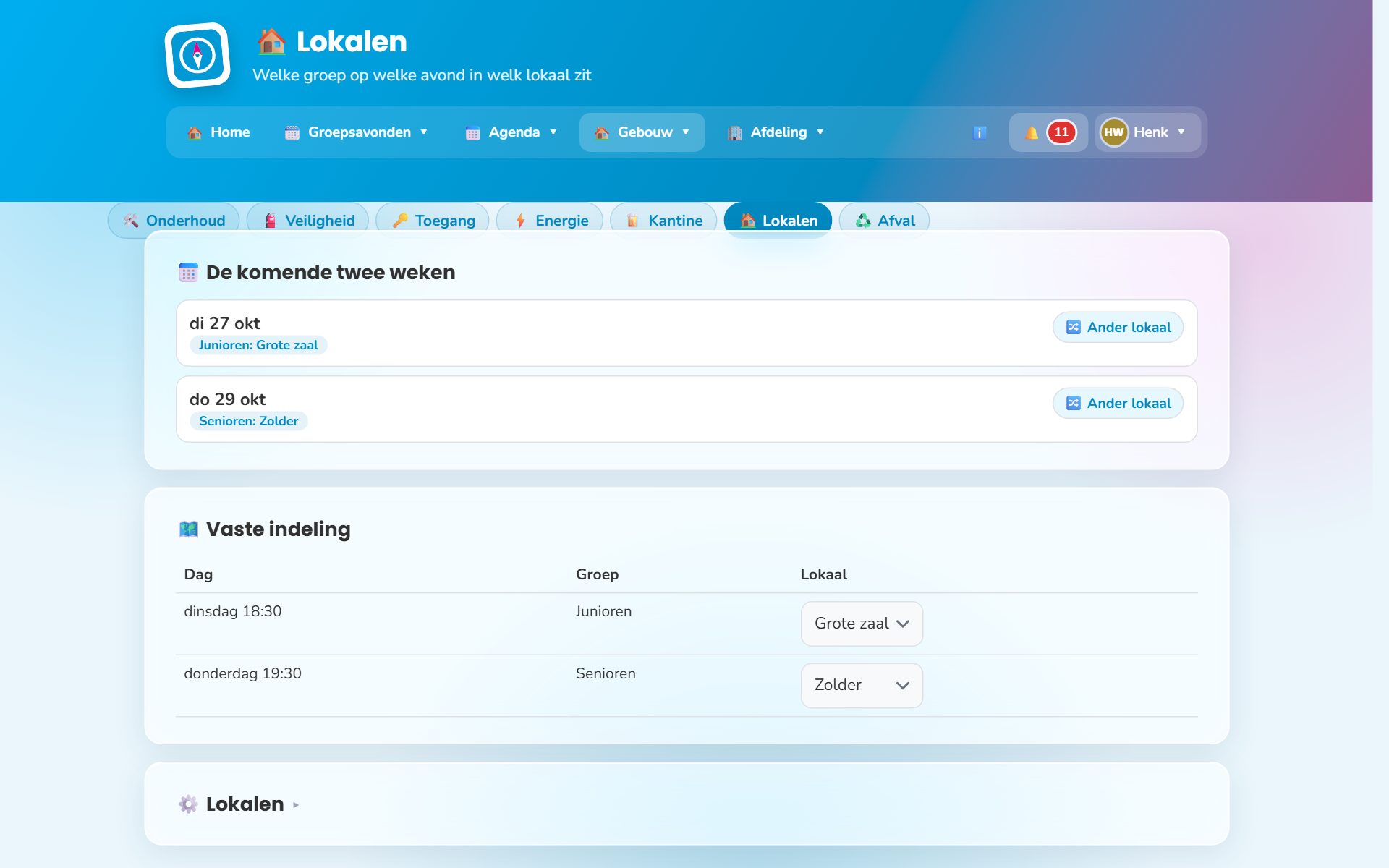This screenshot has height=868, width=1389.
Task: Switch to the Veiligheid tab
Action: (x=307, y=221)
